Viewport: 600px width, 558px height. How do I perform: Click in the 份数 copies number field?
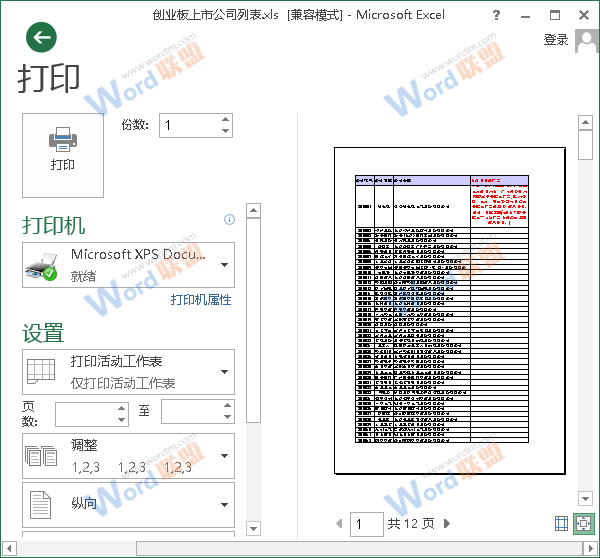pyautogui.click(x=189, y=126)
